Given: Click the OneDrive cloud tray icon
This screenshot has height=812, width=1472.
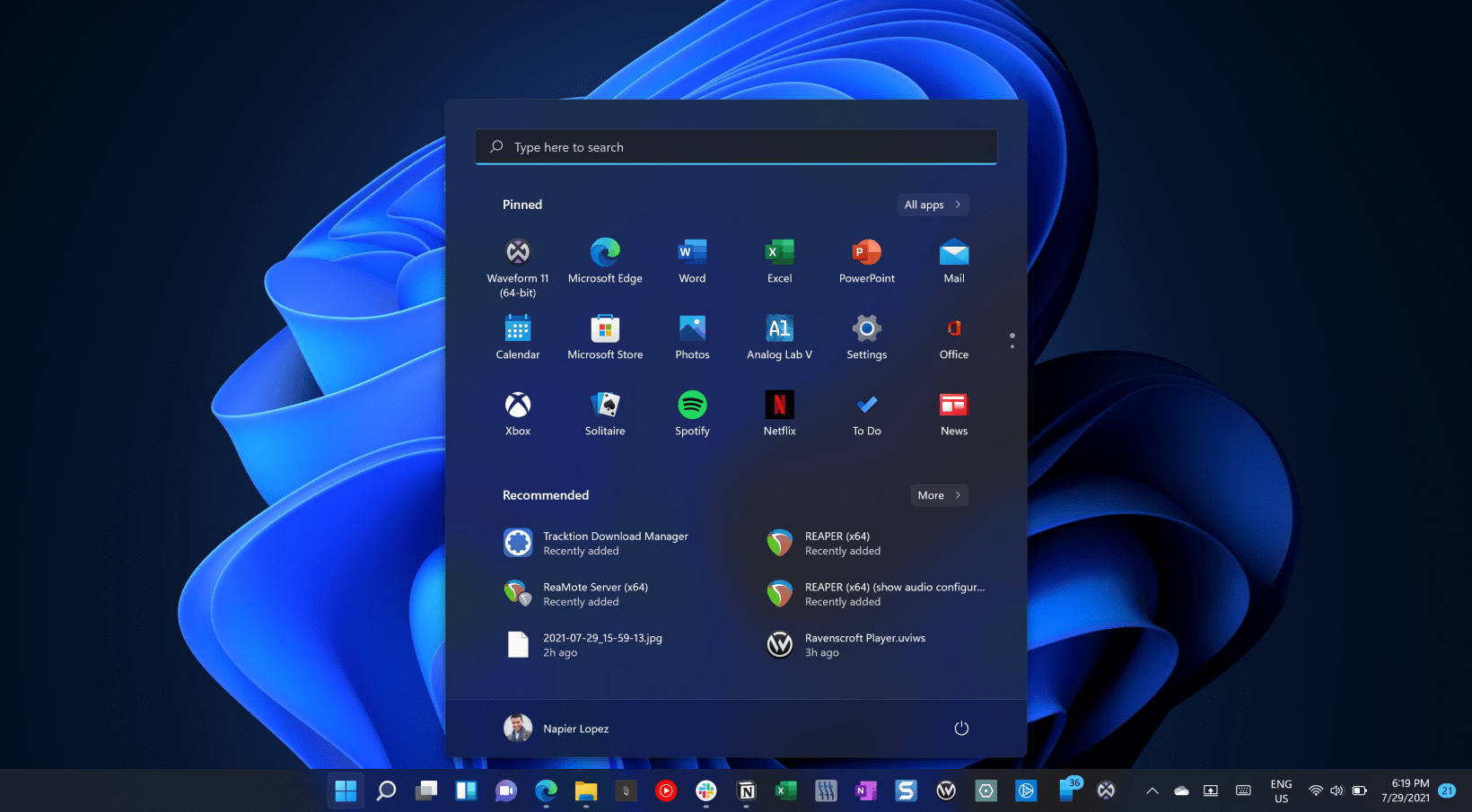Looking at the screenshot, I should click(x=1181, y=790).
